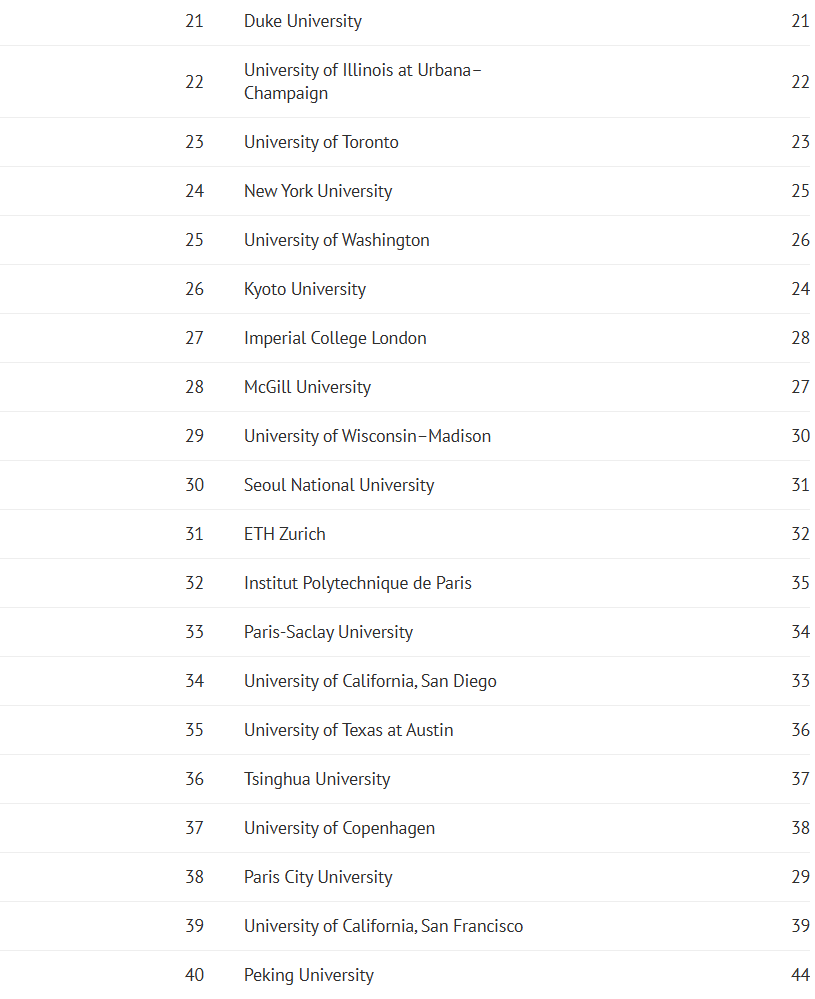Click Paris-Saclay University name
This screenshot has width=815, height=999.
point(328,633)
